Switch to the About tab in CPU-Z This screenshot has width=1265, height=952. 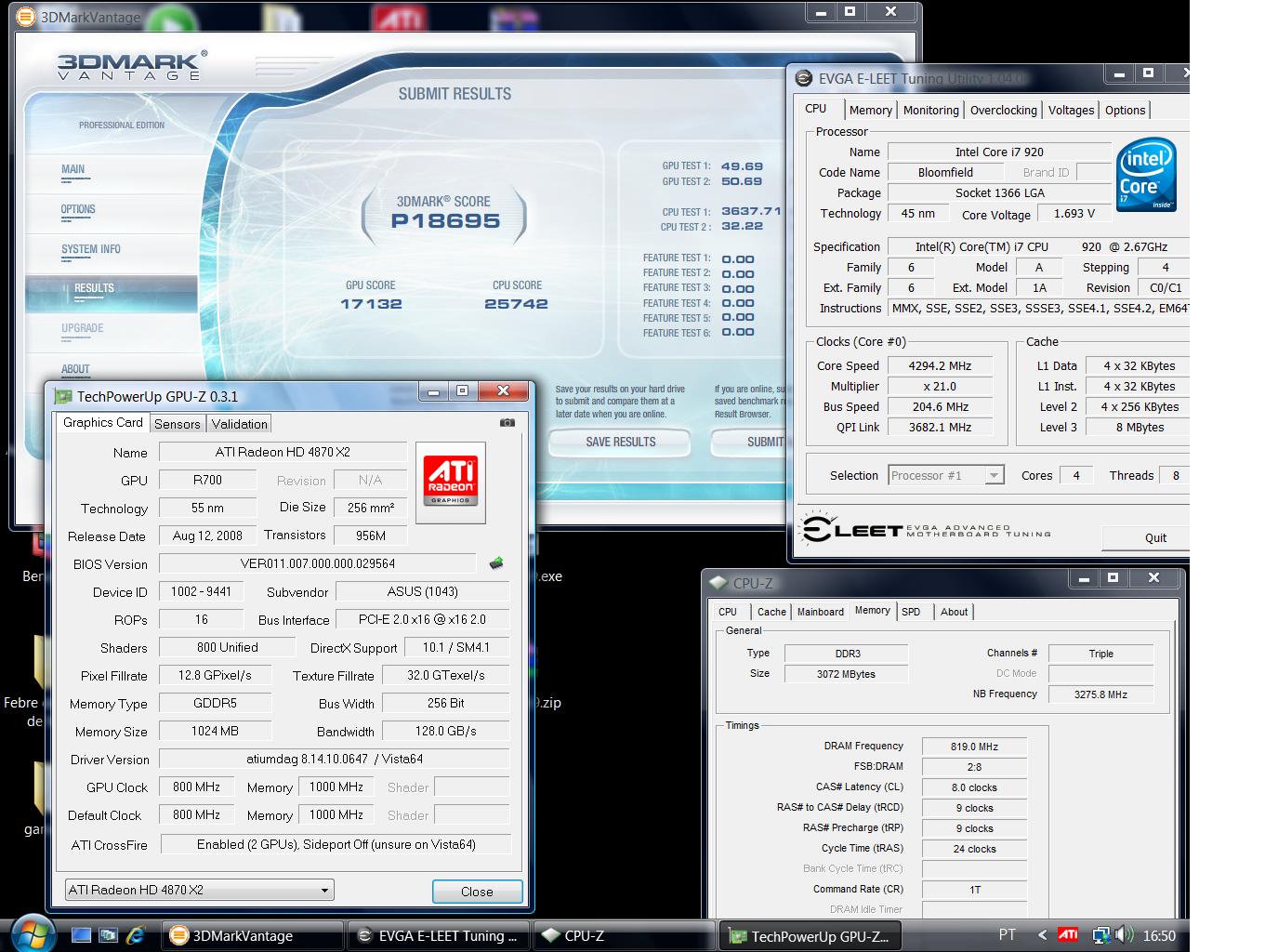pos(954,612)
